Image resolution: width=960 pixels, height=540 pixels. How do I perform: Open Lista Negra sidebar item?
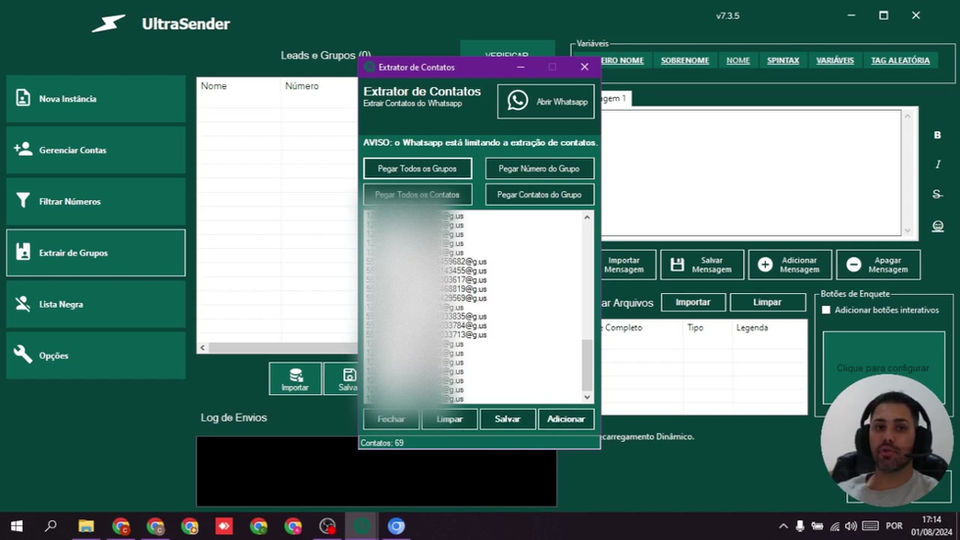96,304
